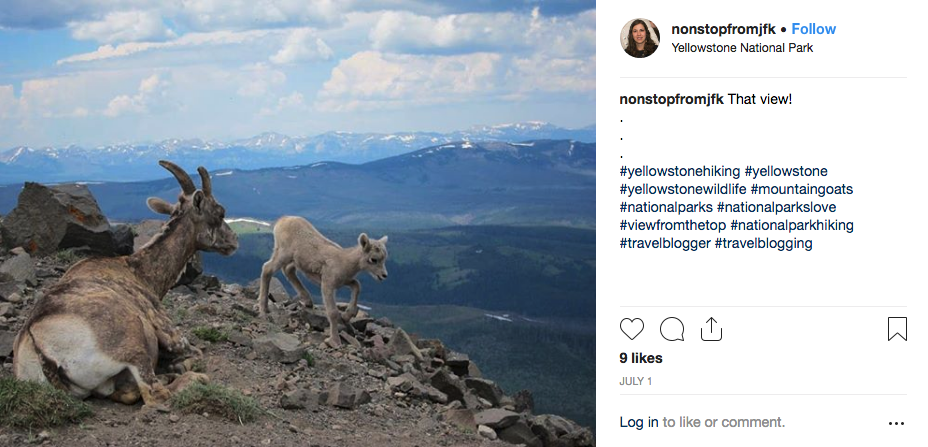Open the #viewfromthetop hashtag
The width and height of the screenshot is (928, 447).
673,225
